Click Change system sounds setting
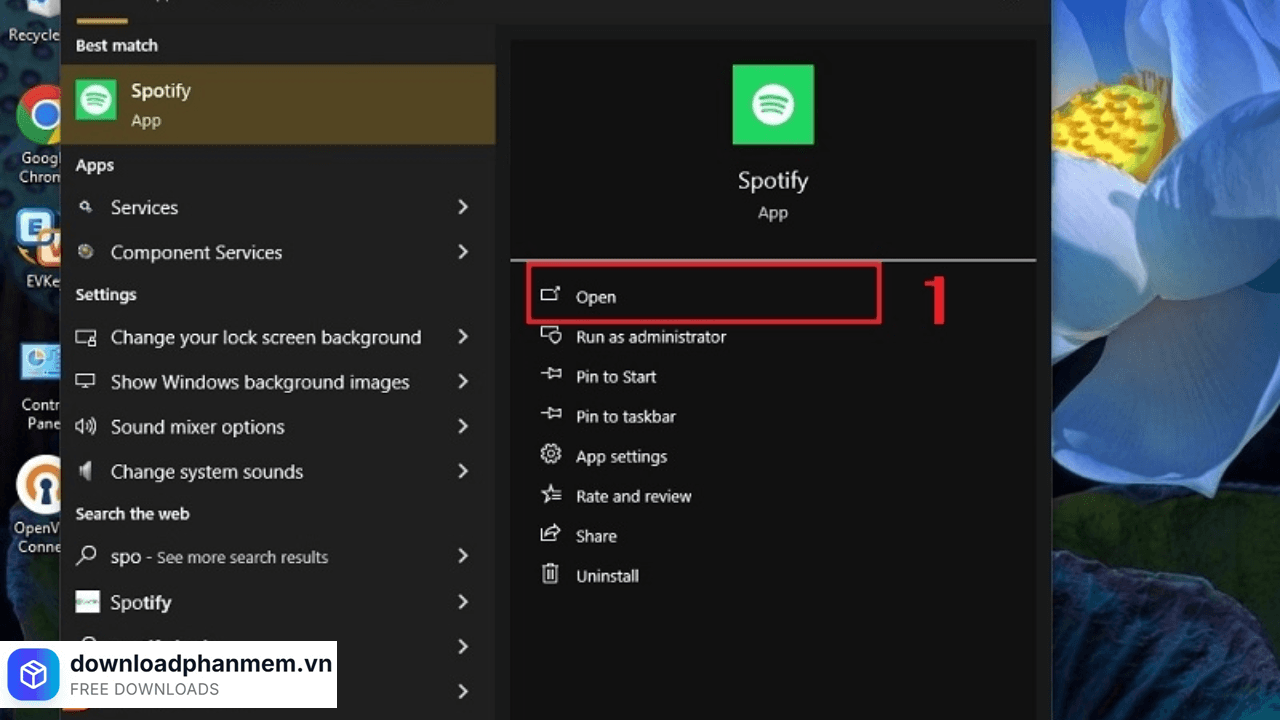This screenshot has height=720, width=1280. (207, 472)
